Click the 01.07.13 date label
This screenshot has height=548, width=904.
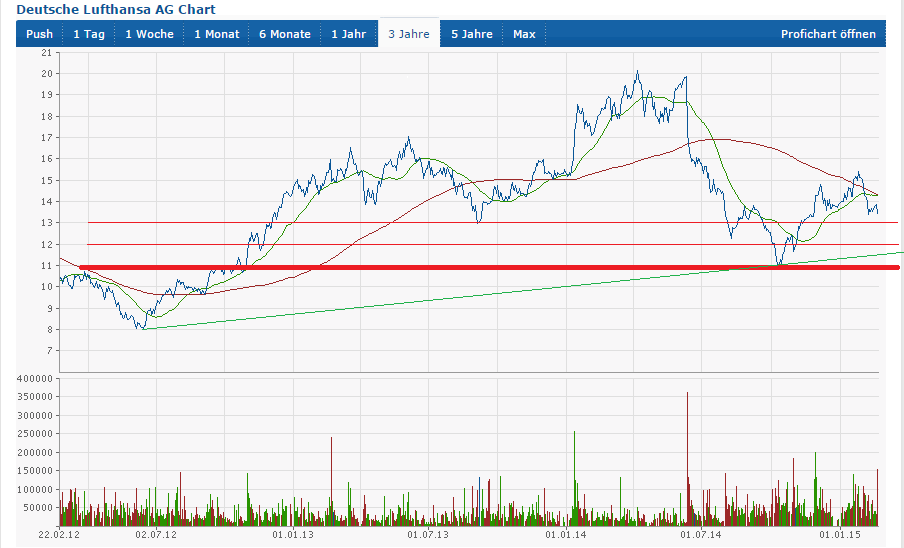click(x=428, y=534)
